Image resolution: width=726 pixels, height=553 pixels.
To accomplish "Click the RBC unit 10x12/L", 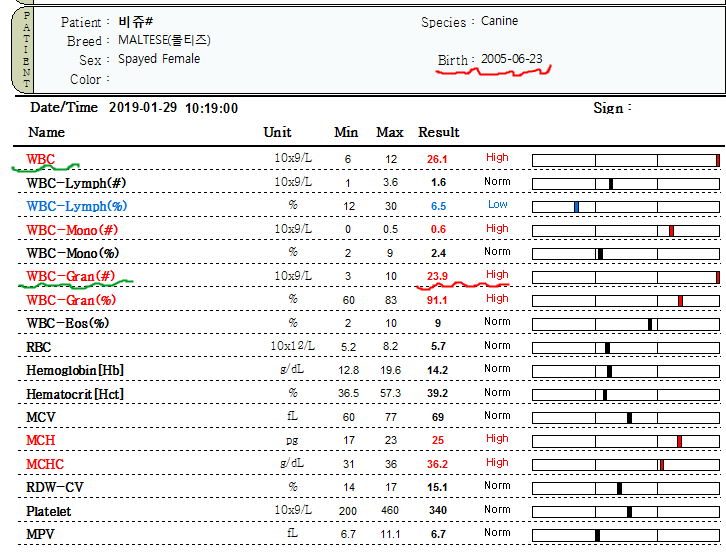I will tap(293, 346).
